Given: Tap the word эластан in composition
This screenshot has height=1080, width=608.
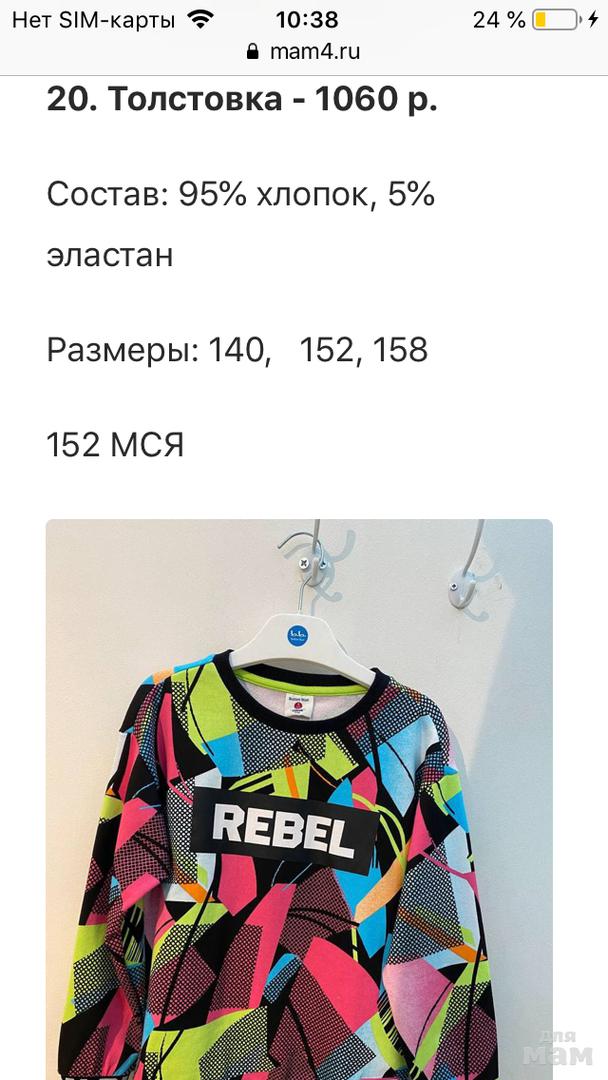Looking at the screenshot, I should click(x=109, y=256).
